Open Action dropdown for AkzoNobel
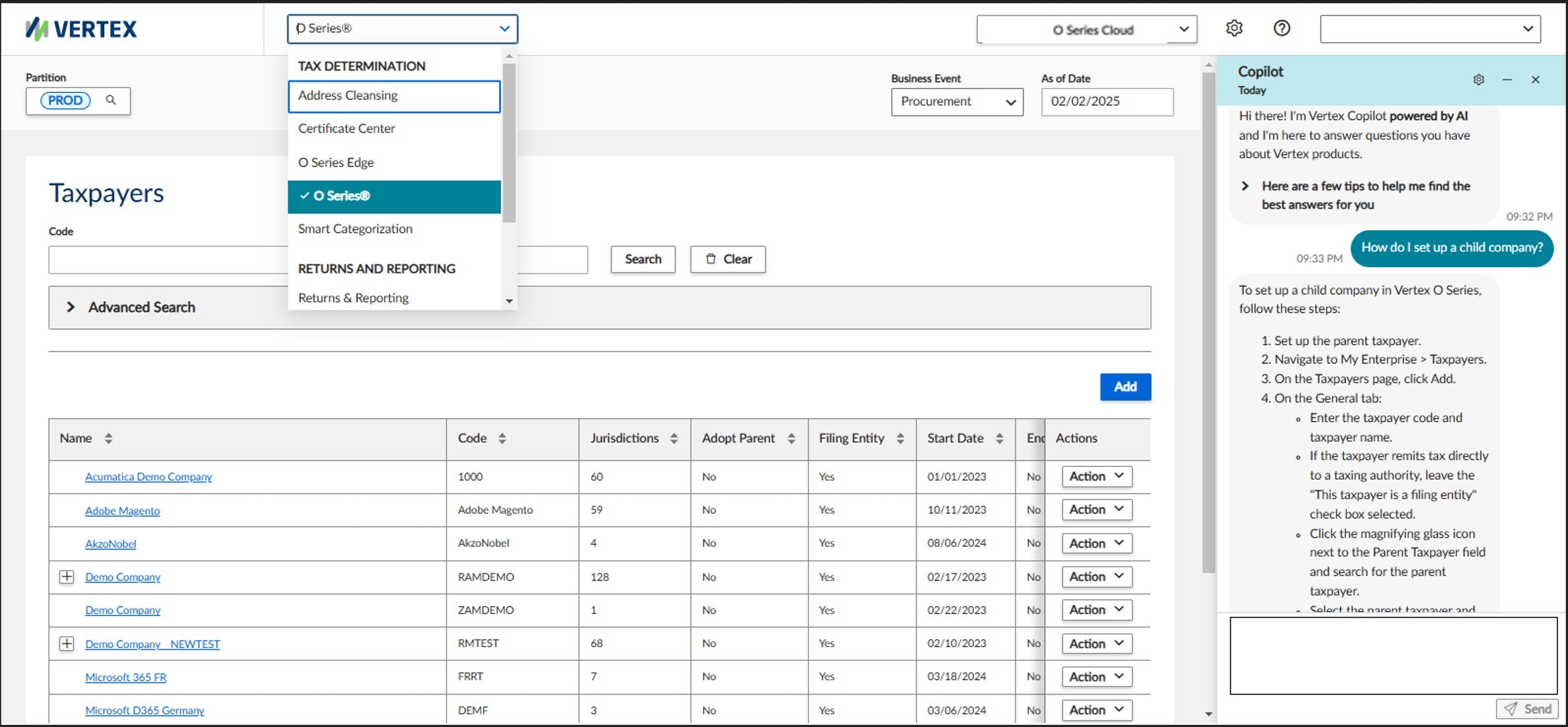The image size is (1568, 727). click(1096, 543)
